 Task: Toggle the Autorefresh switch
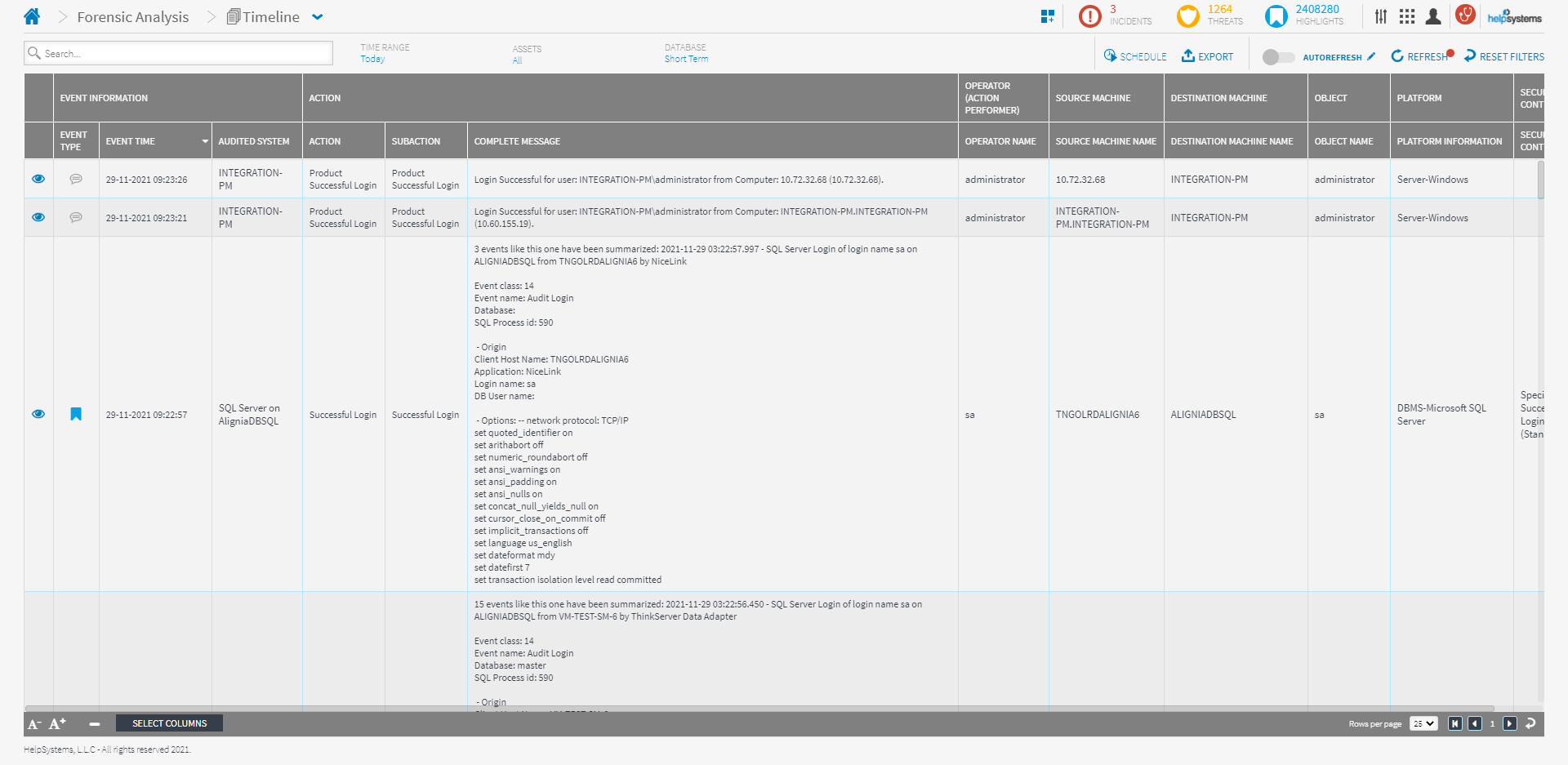tap(1278, 57)
